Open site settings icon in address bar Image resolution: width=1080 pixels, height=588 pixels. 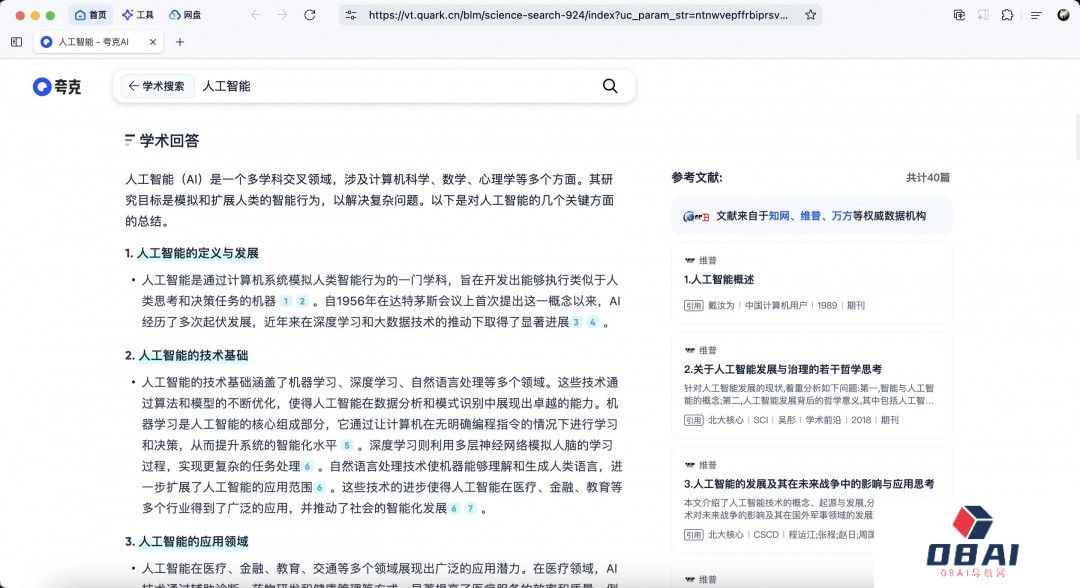350,15
